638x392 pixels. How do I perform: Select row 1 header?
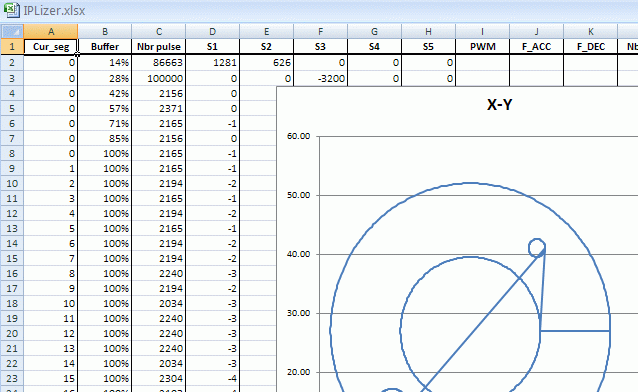[x=12, y=47]
